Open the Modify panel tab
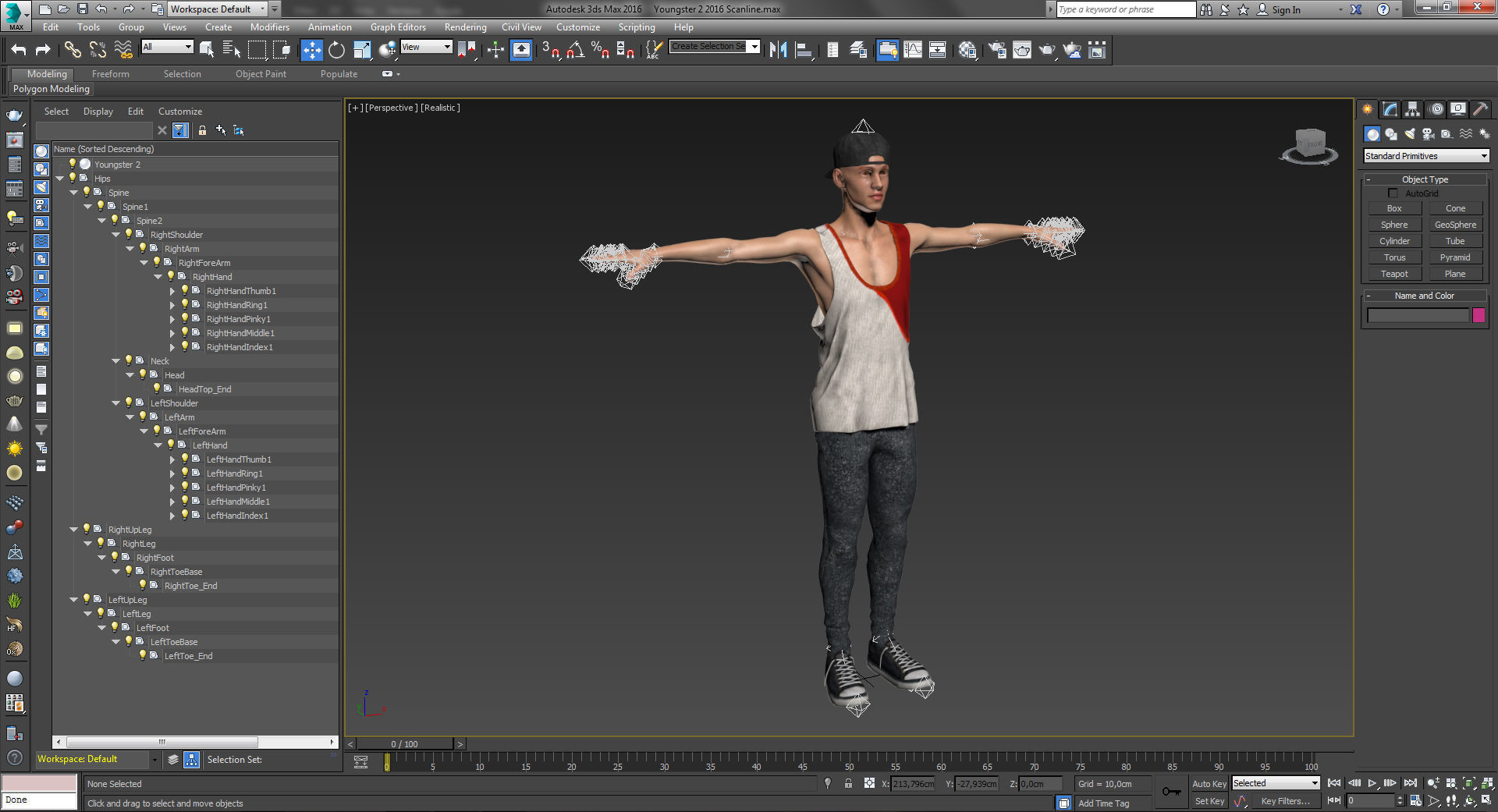The image size is (1498, 812). coord(1390,109)
